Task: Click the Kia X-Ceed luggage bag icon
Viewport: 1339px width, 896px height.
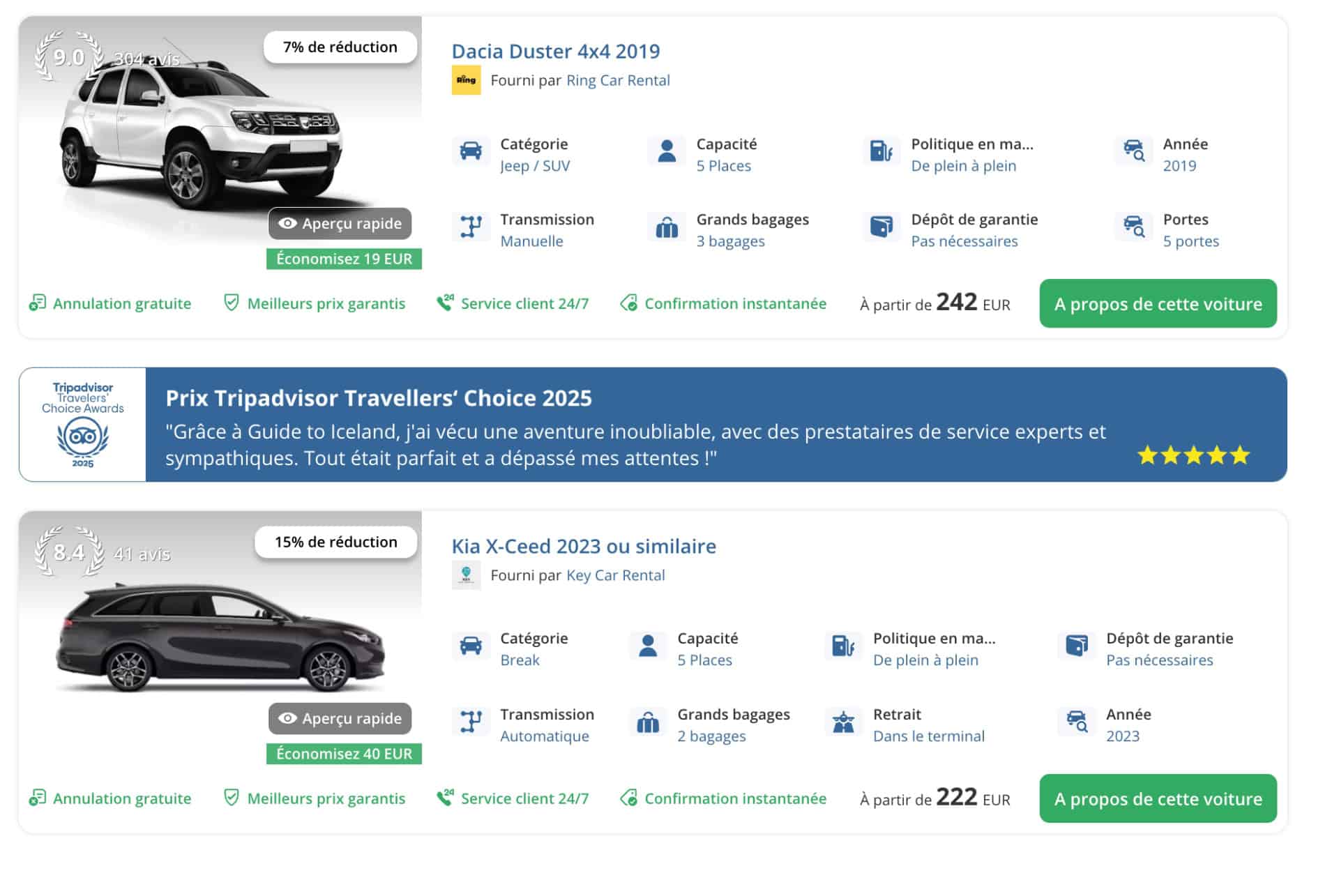Action: (x=648, y=722)
